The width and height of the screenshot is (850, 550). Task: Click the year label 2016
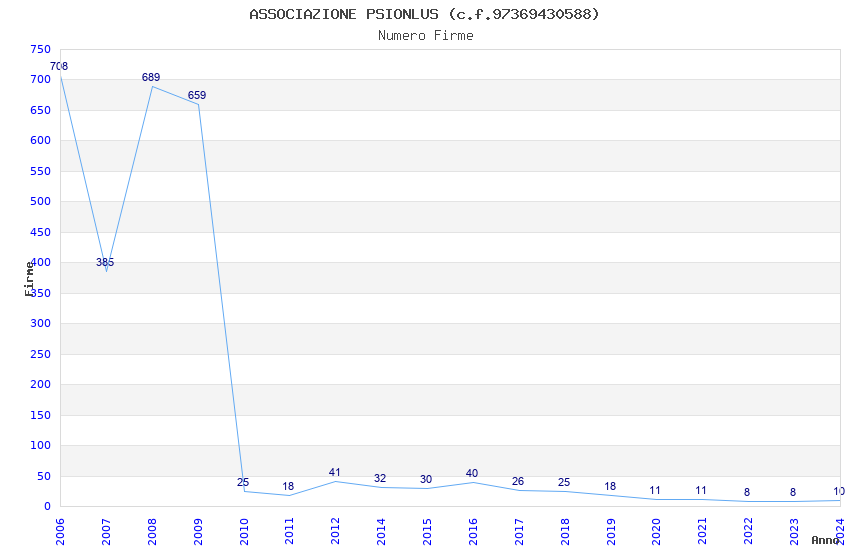pyautogui.click(x=473, y=532)
